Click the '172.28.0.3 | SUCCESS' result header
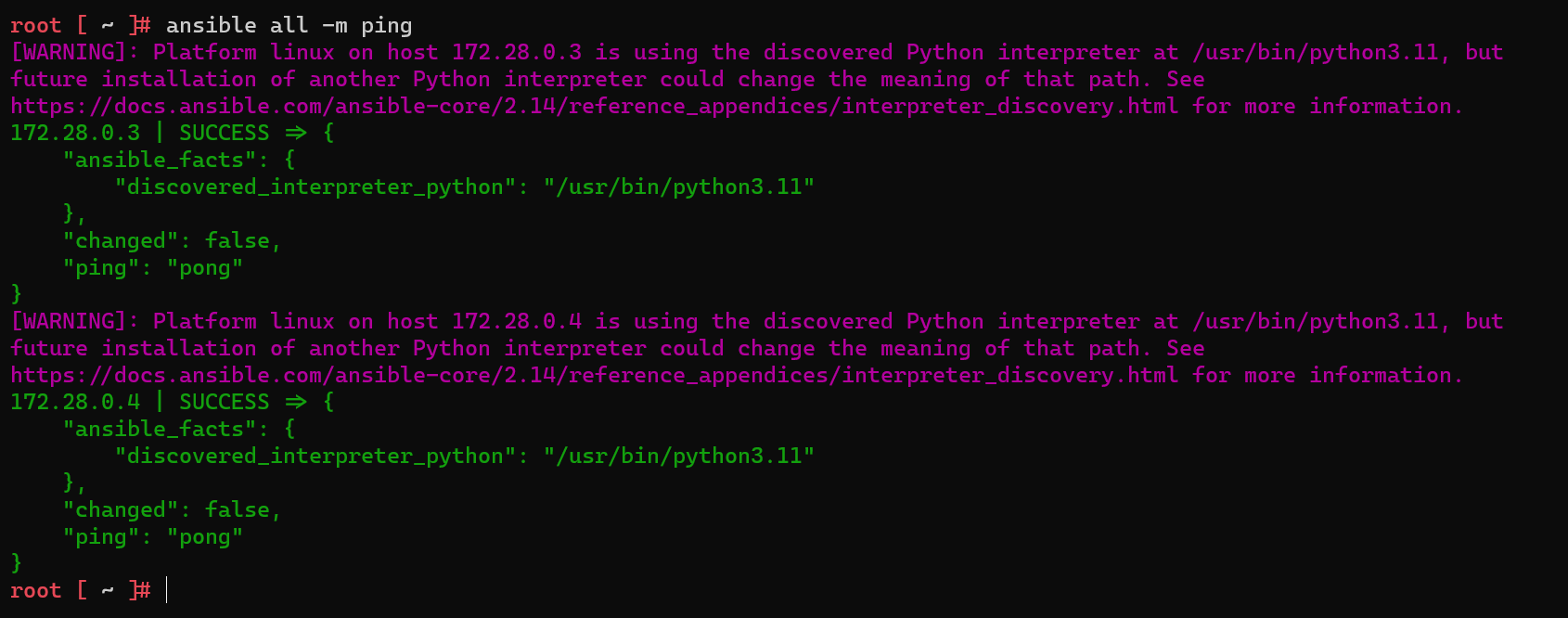 pos(139,134)
